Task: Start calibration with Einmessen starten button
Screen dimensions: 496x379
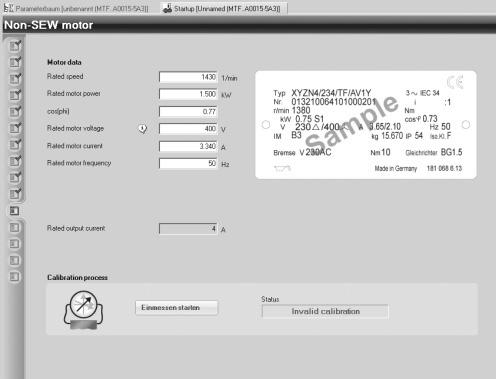Action: pyautogui.click(x=177, y=308)
